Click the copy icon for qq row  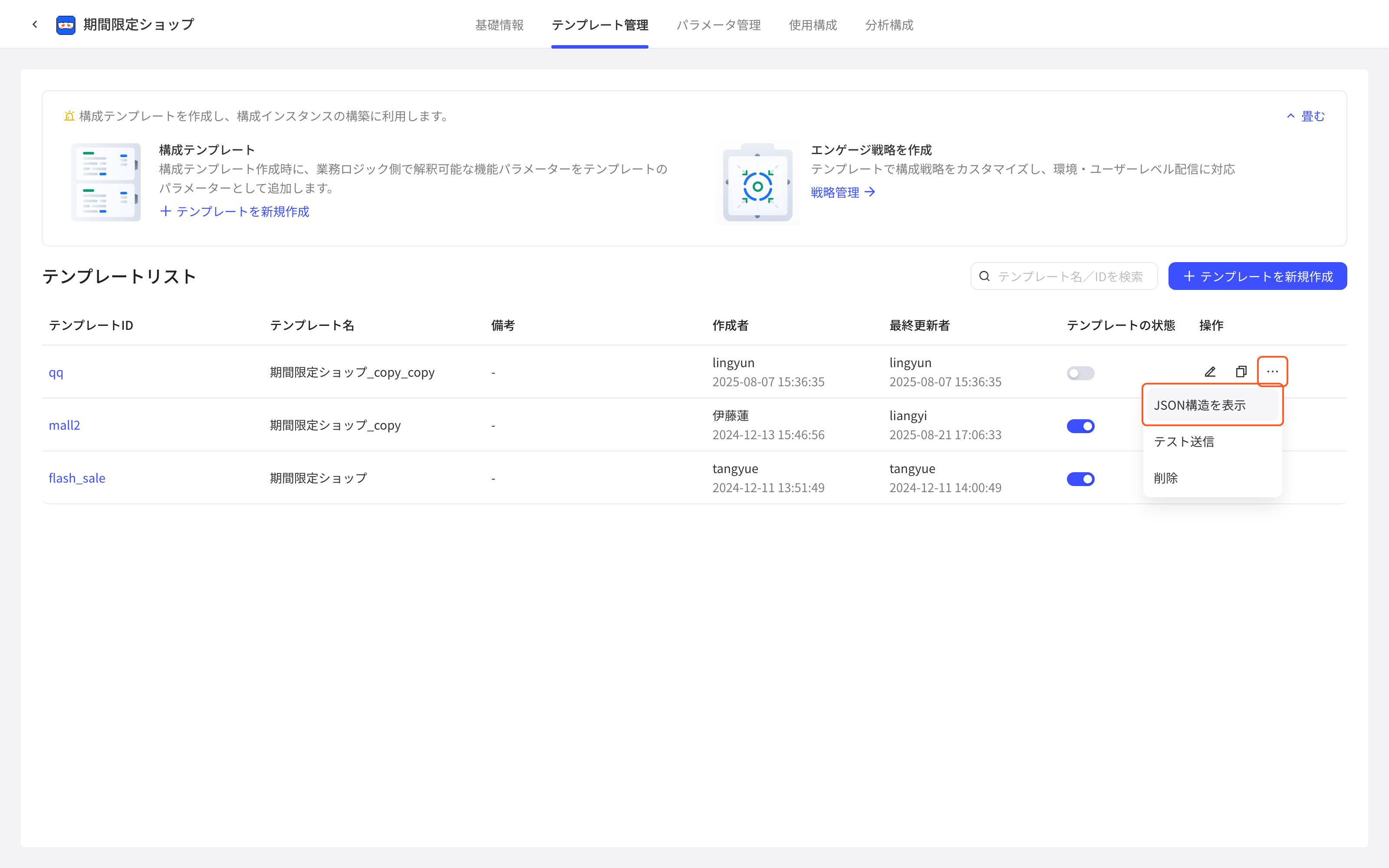click(x=1241, y=372)
